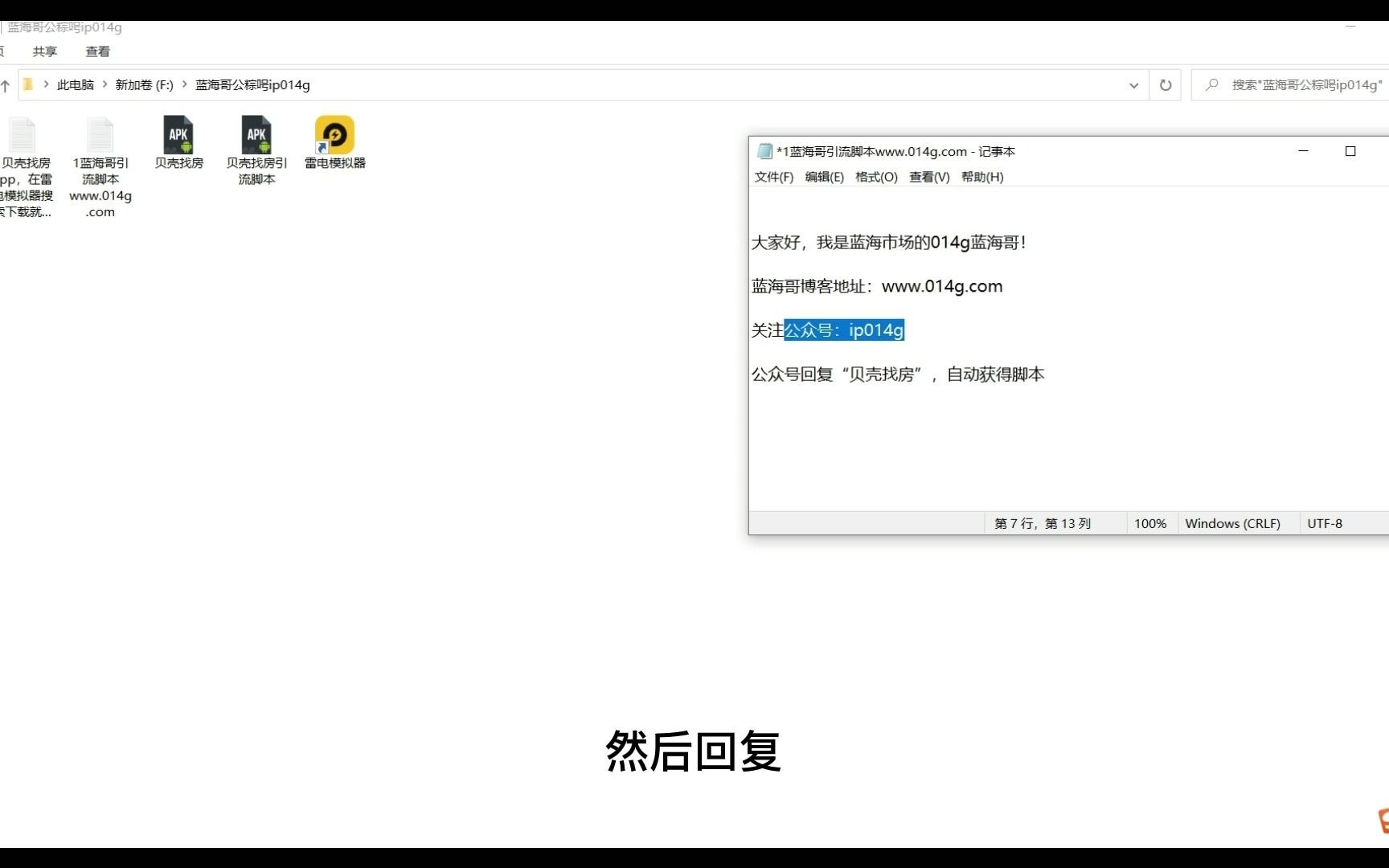Screen dimensions: 1389x868
Task: Open the 帮助(H) menu in Notepad
Action: point(982,177)
